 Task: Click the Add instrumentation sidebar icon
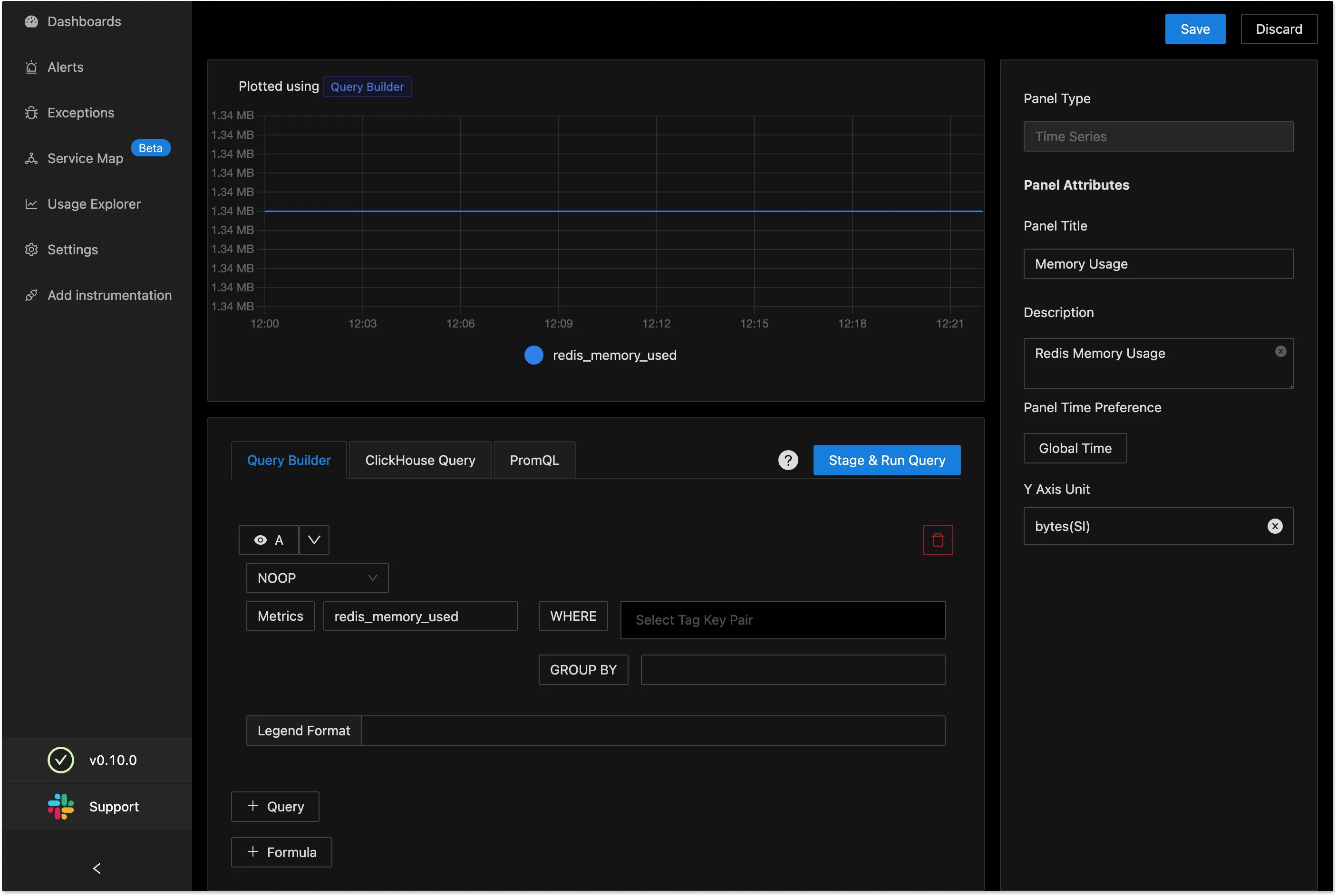point(31,295)
